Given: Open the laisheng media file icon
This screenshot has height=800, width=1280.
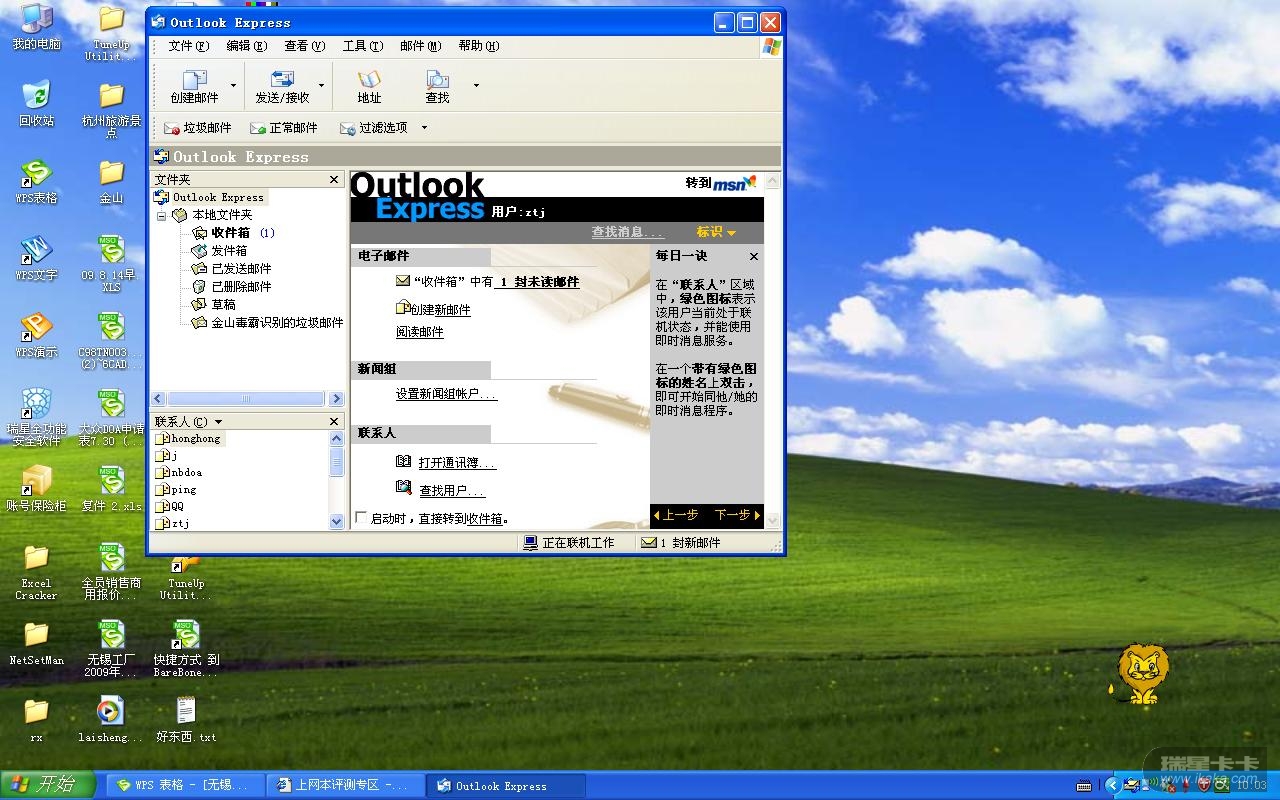Looking at the screenshot, I should click(x=111, y=711).
